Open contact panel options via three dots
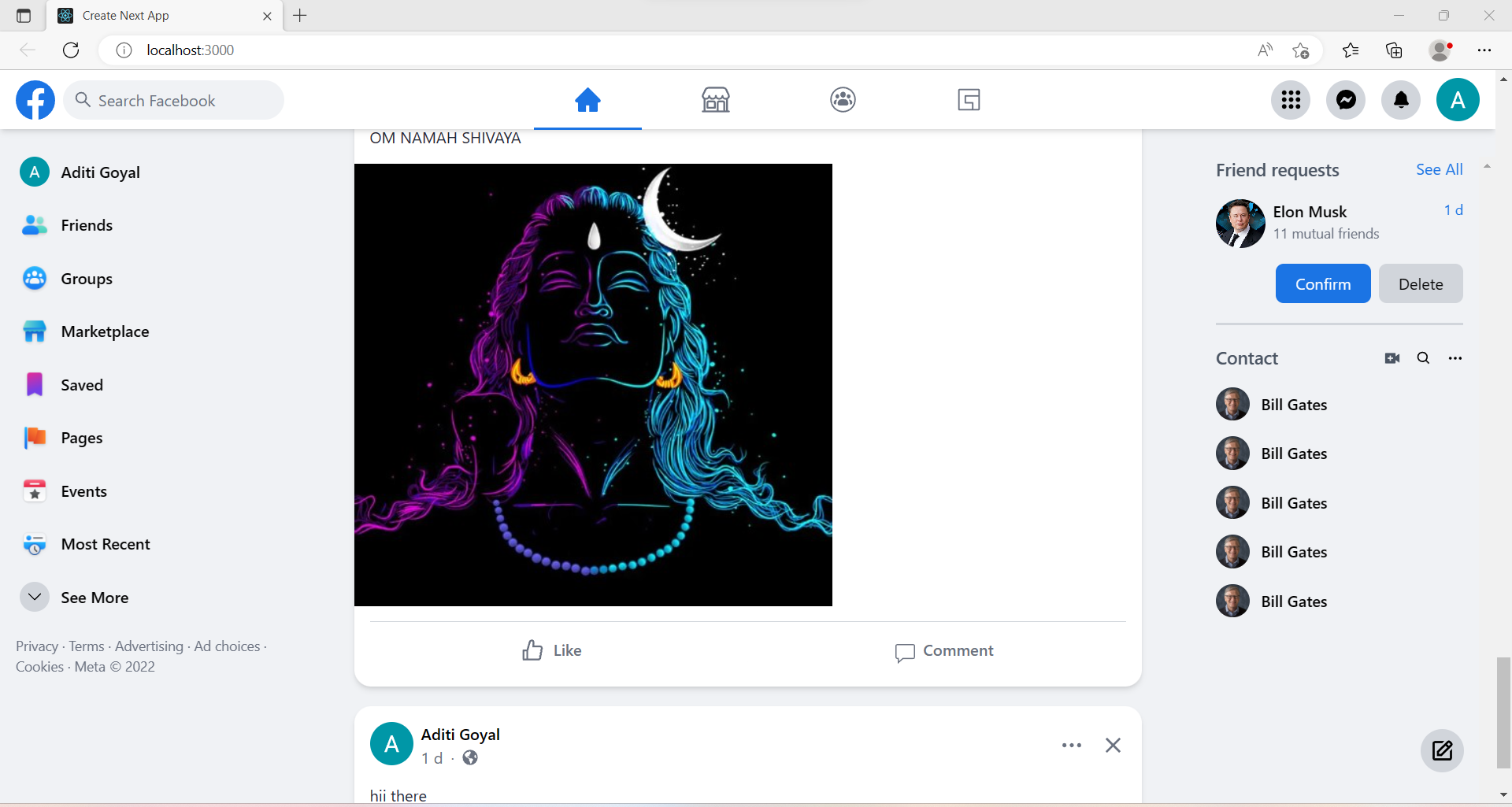Image resolution: width=1512 pixels, height=807 pixels. pos(1455,357)
